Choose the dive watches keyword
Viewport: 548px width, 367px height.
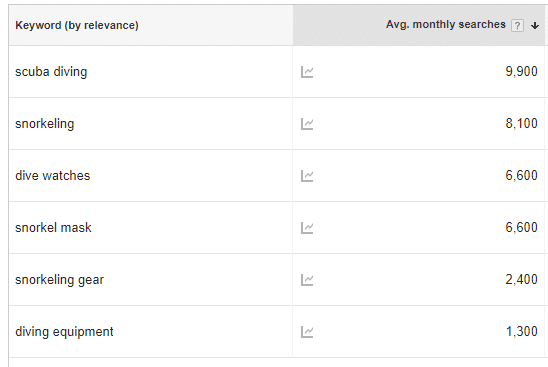[x=52, y=175]
